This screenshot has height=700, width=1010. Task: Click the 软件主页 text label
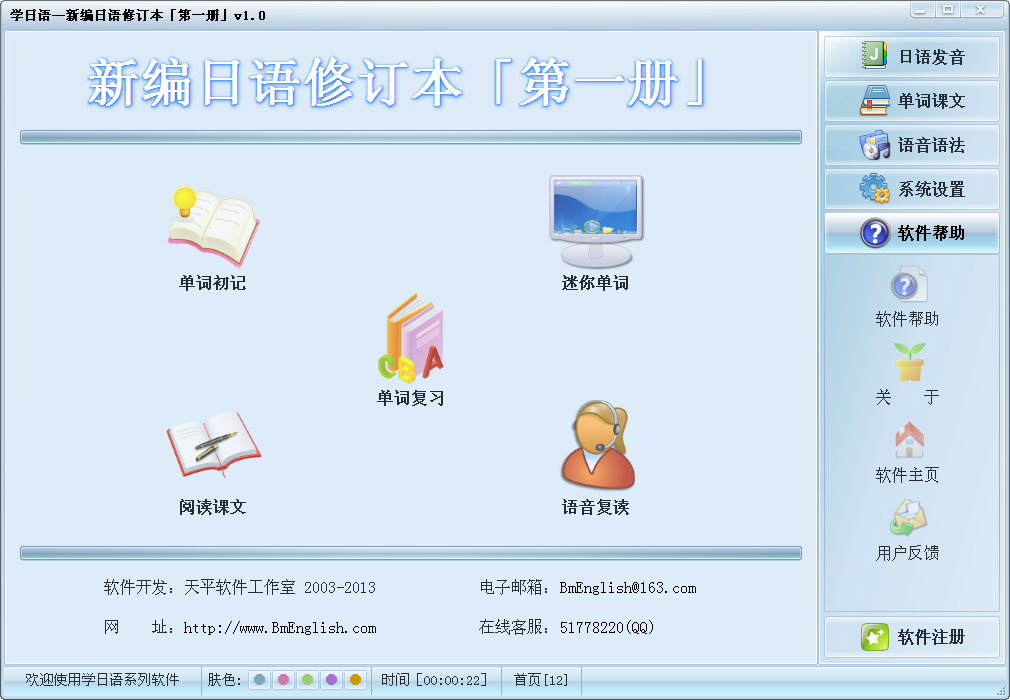[908, 475]
